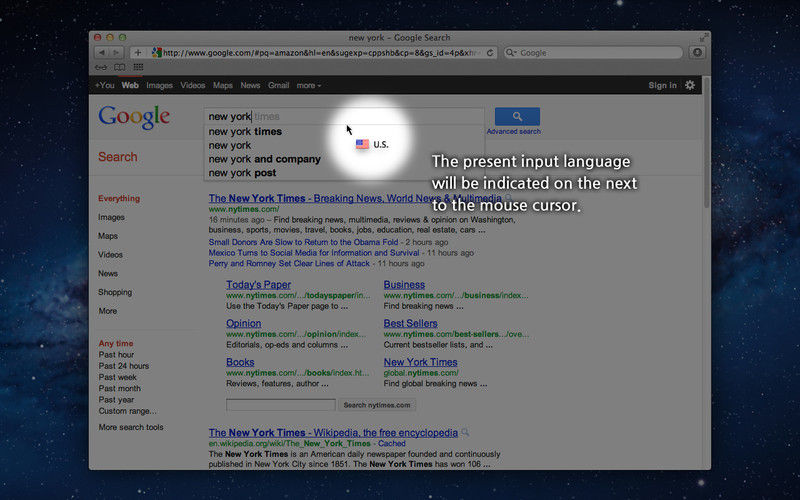Choose 'new york post' suggestion

pos(242,173)
